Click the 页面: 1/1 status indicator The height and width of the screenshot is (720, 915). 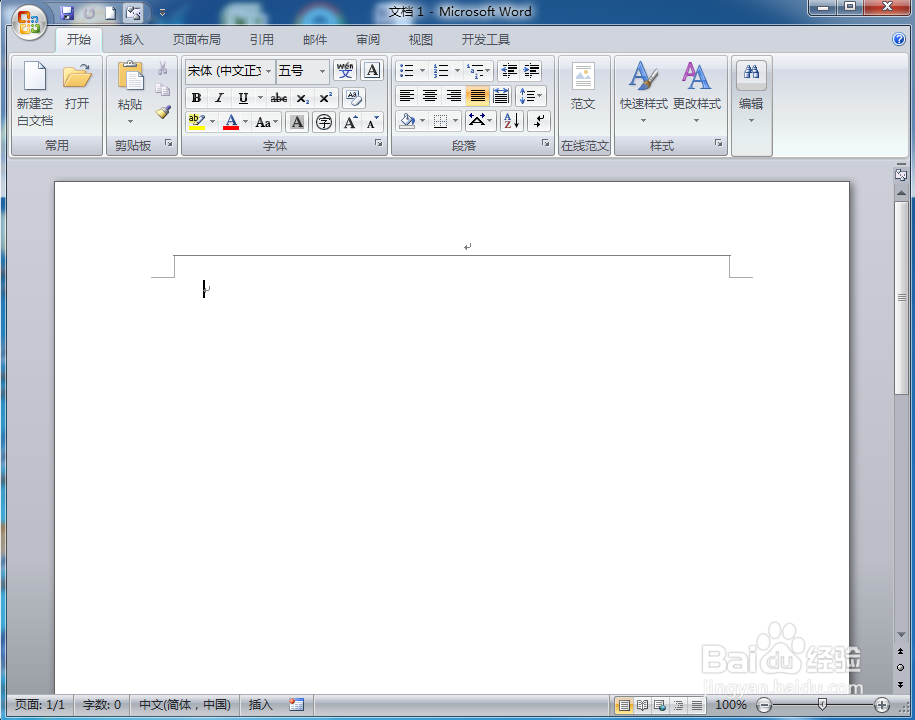(x=40, y=705)
